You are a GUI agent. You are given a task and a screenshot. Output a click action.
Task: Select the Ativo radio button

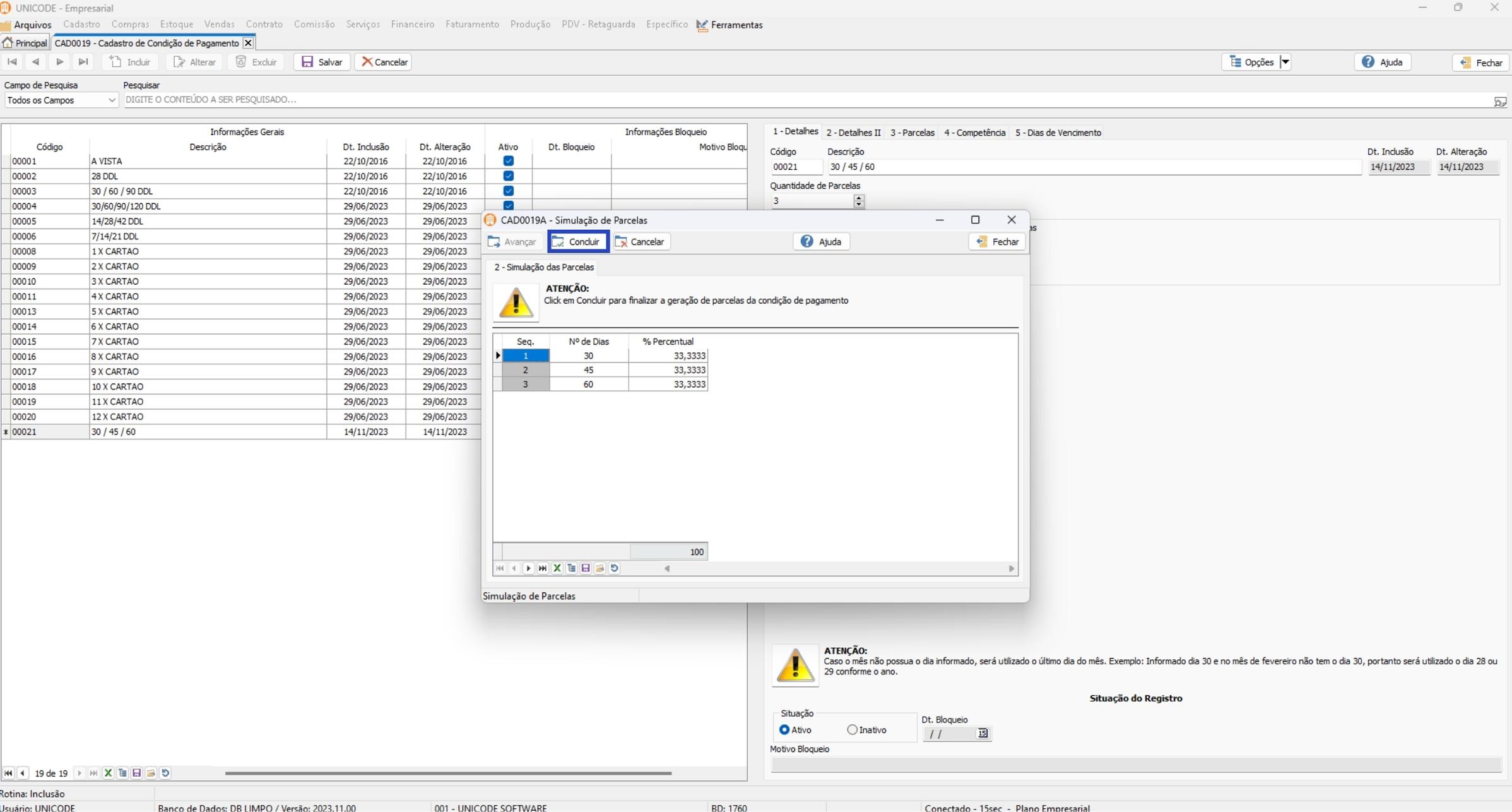[784, 730]
